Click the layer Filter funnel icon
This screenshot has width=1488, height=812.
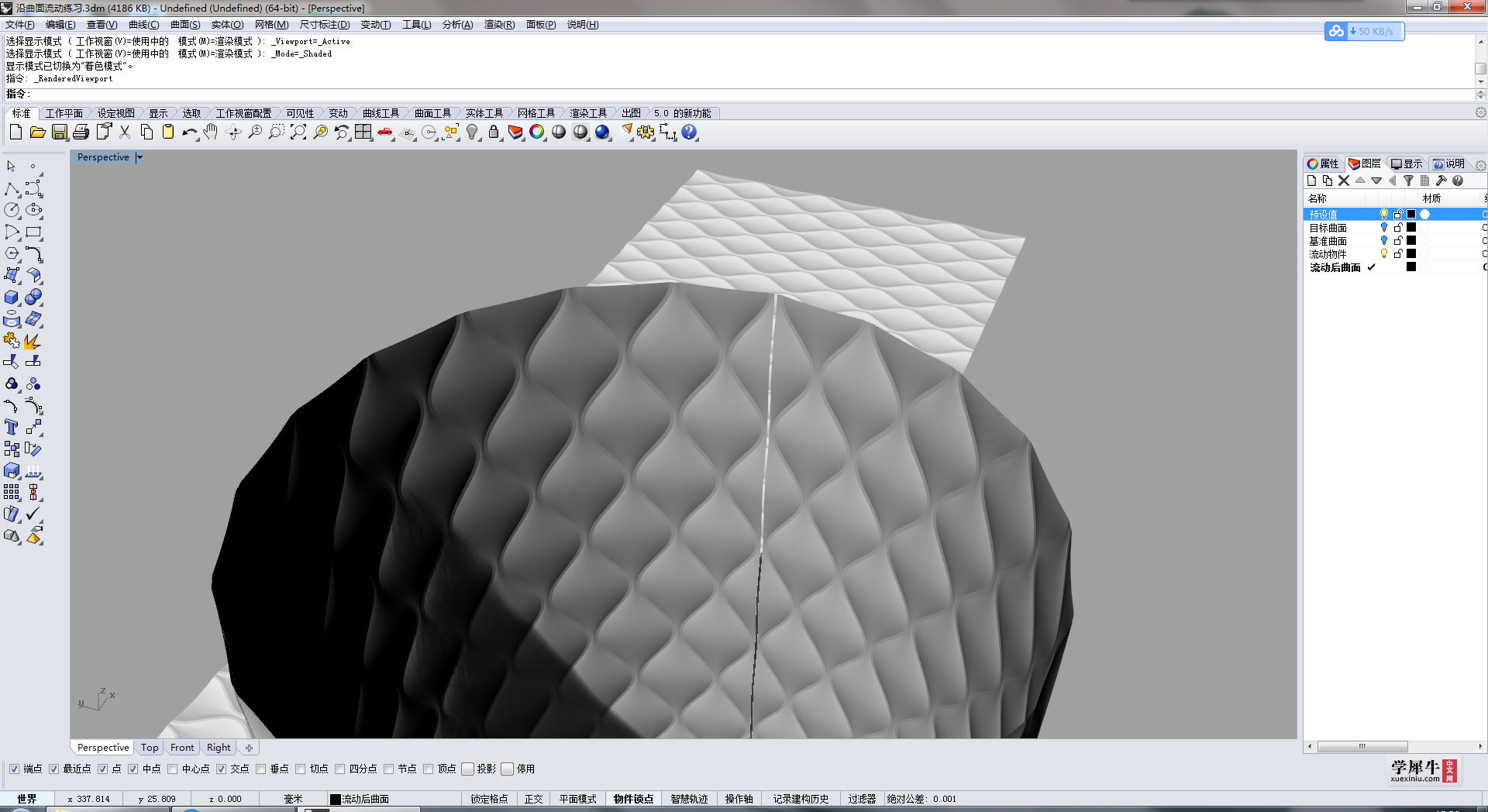click(x=1409, y=181)
